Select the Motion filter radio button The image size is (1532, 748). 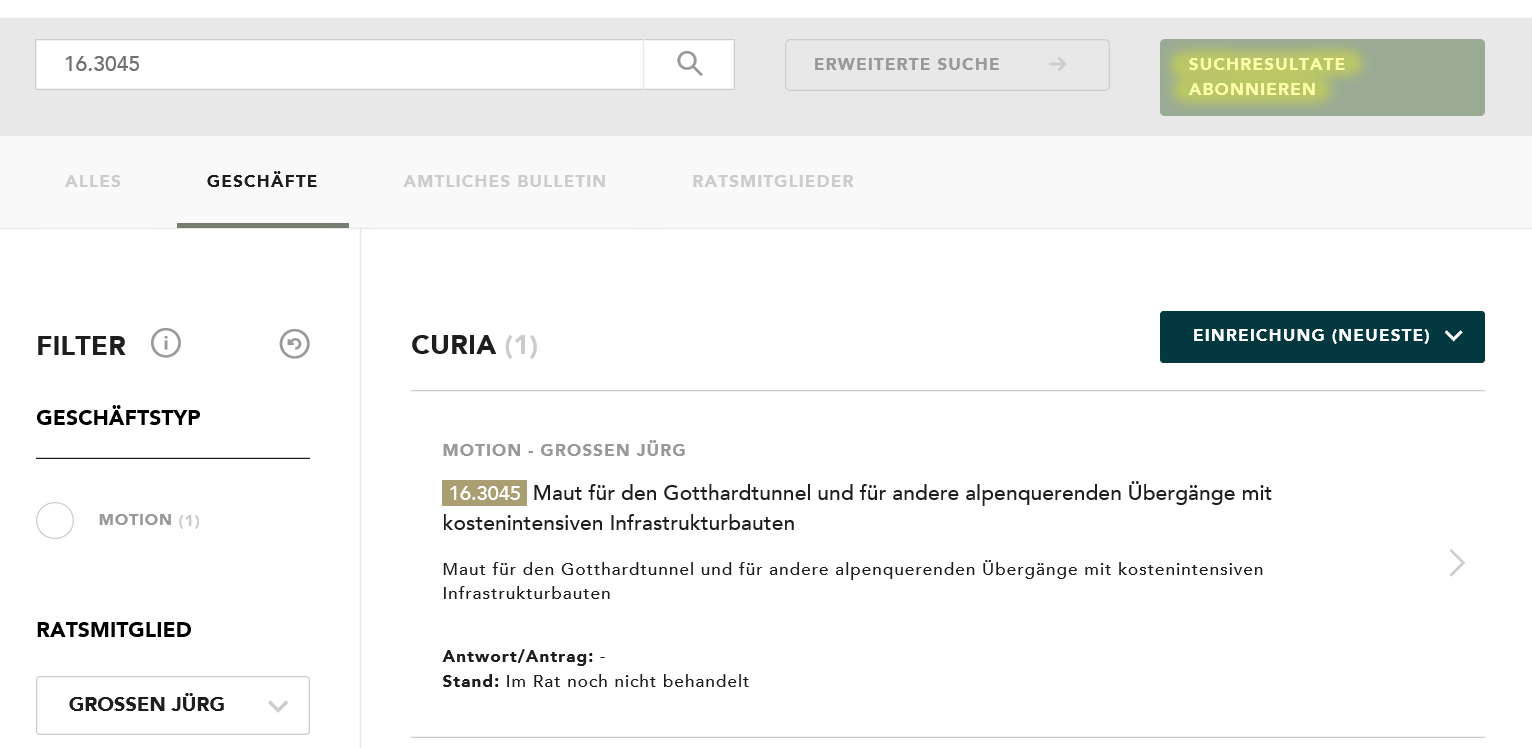55,520
